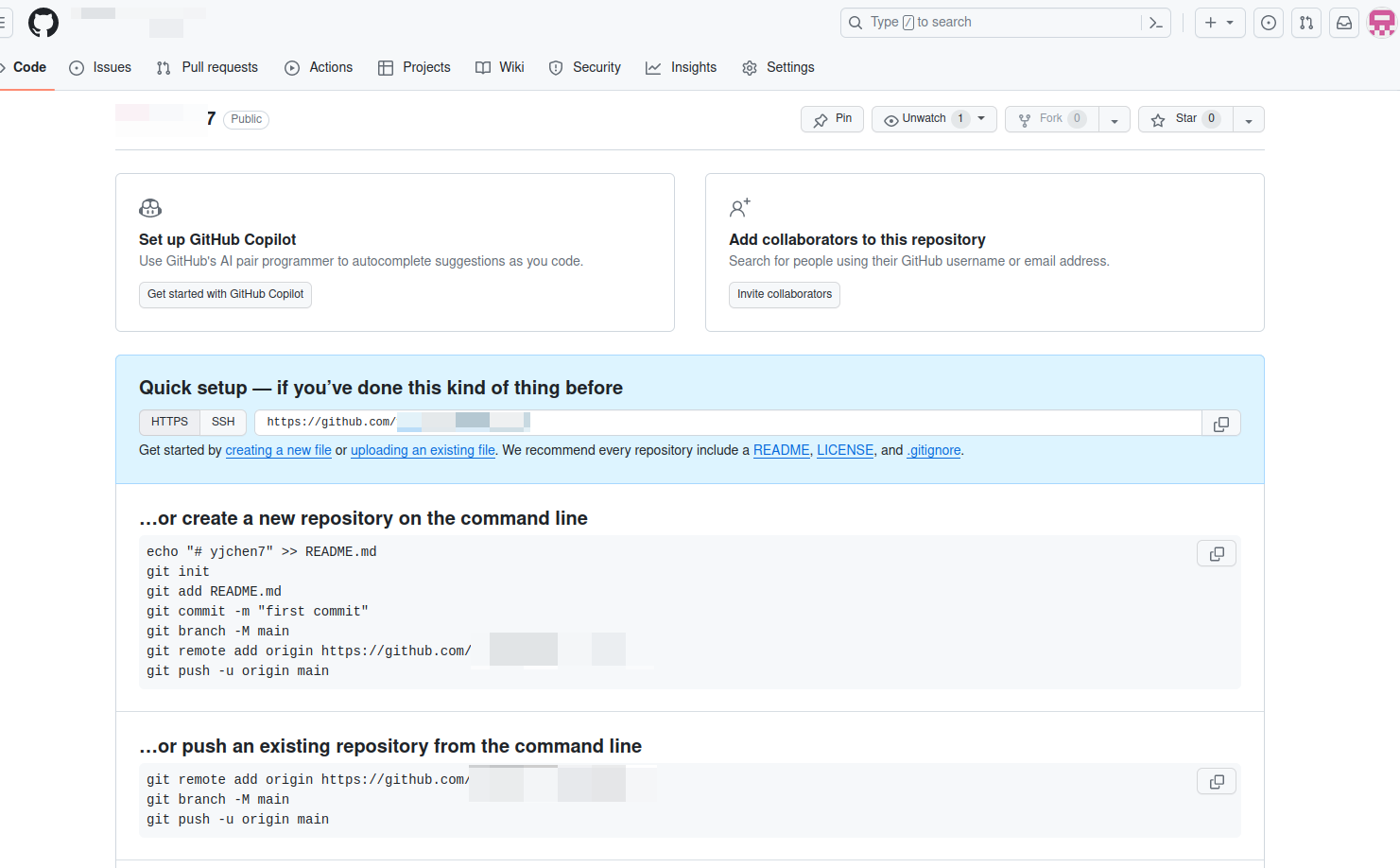
Task: Select HTTPS clone protocol
Action: (x=169, y=422)
